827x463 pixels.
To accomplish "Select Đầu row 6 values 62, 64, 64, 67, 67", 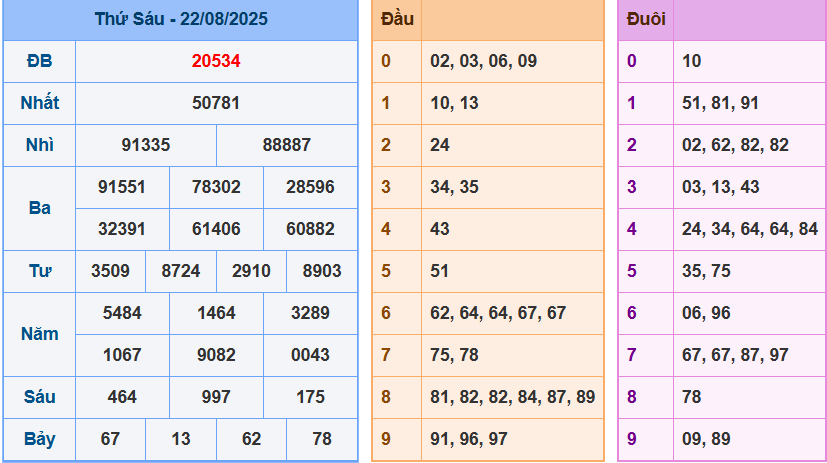I will point(498,313).
